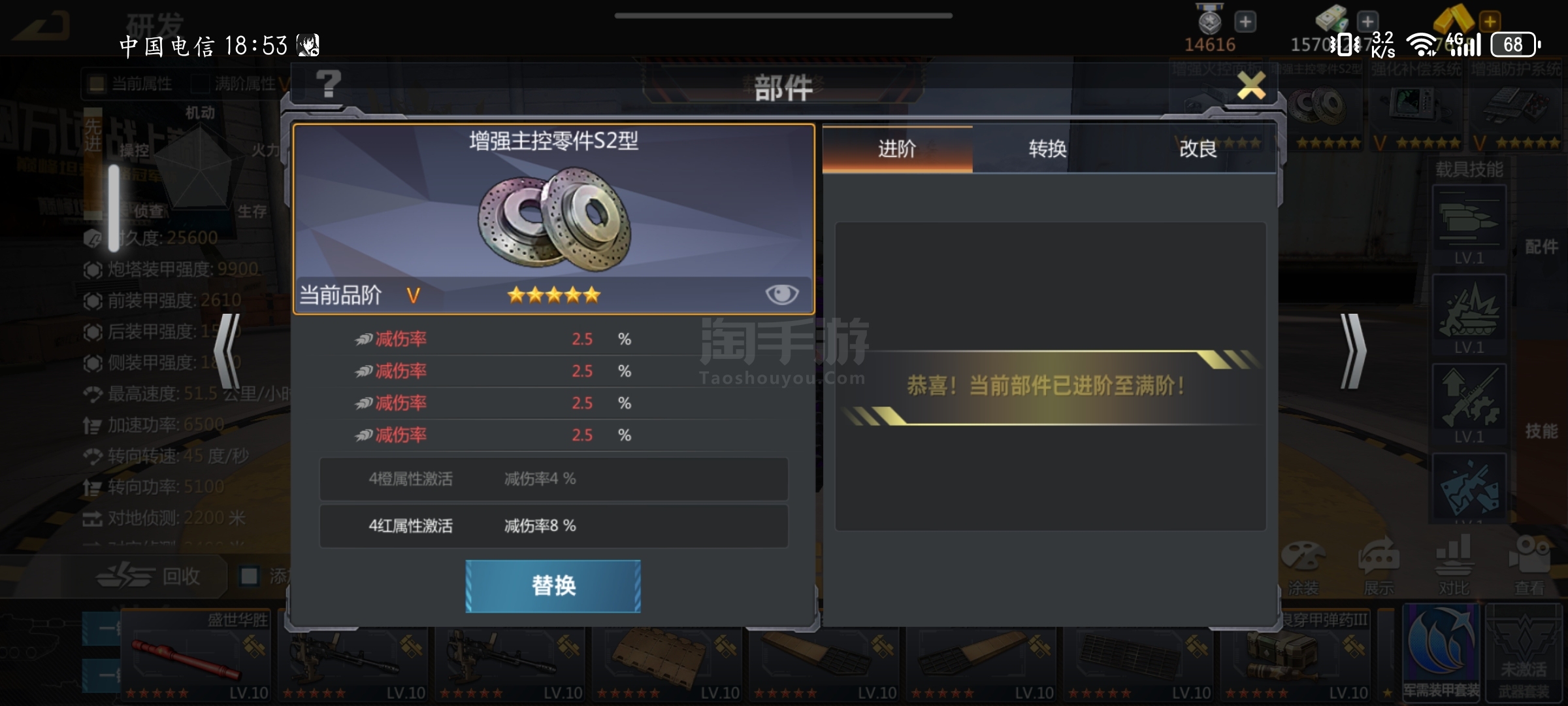Tick the 当前属性 checkbox

[x=97, y=84]
